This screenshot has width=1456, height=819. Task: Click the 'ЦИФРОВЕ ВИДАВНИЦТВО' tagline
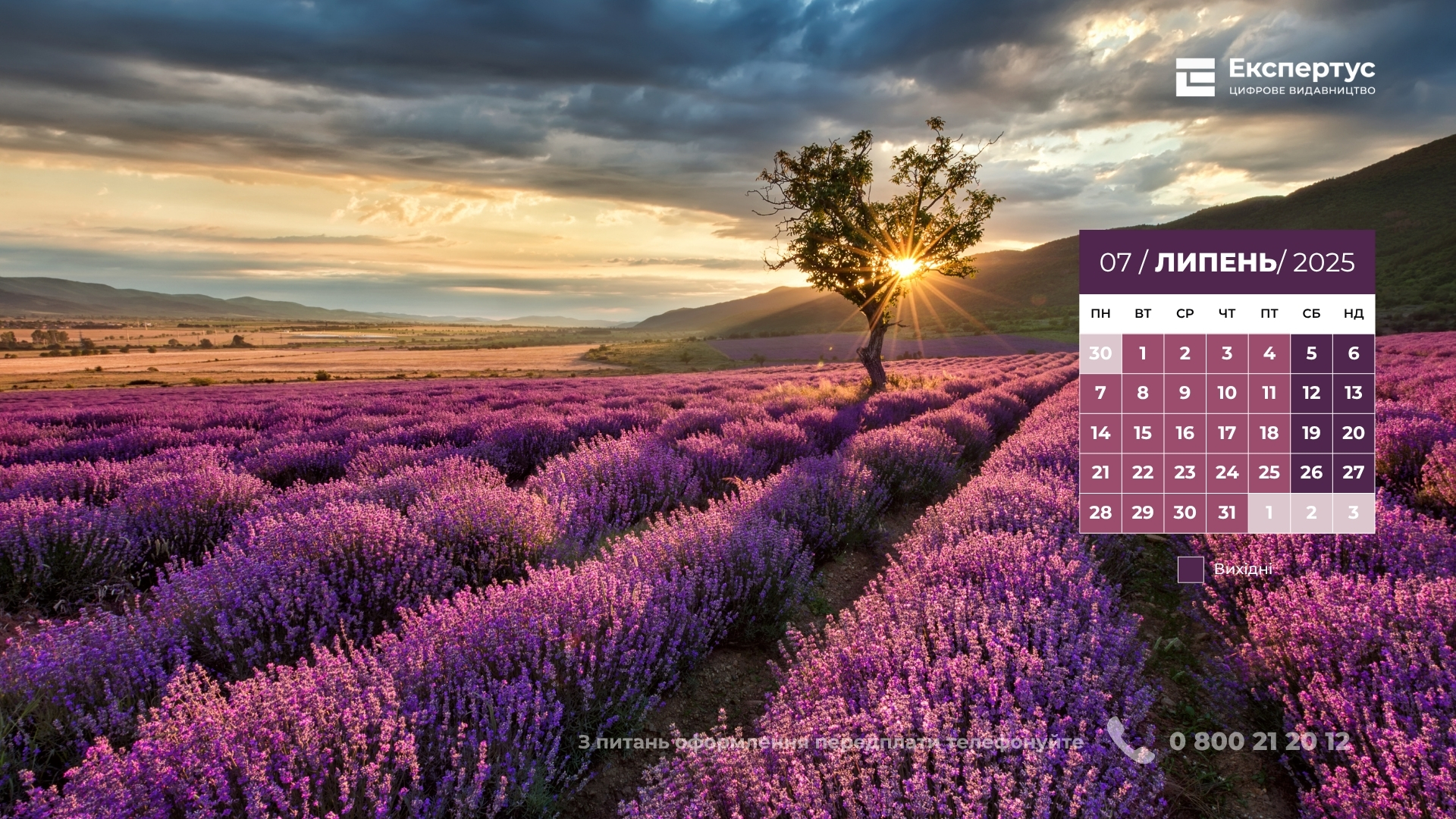pos(1301,91)
